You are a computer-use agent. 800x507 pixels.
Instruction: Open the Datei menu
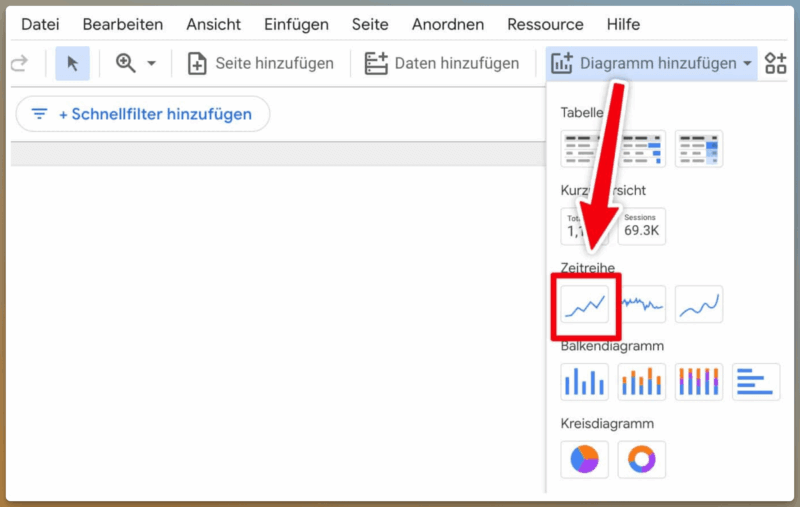coord(40,24)
